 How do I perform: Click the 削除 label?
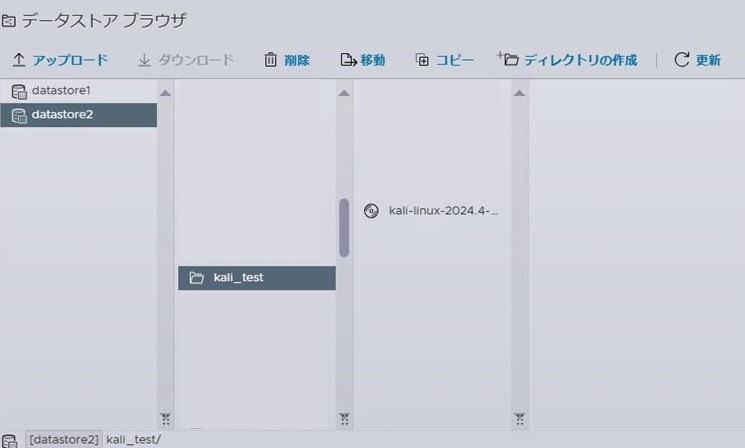click(x=297, y=60)
